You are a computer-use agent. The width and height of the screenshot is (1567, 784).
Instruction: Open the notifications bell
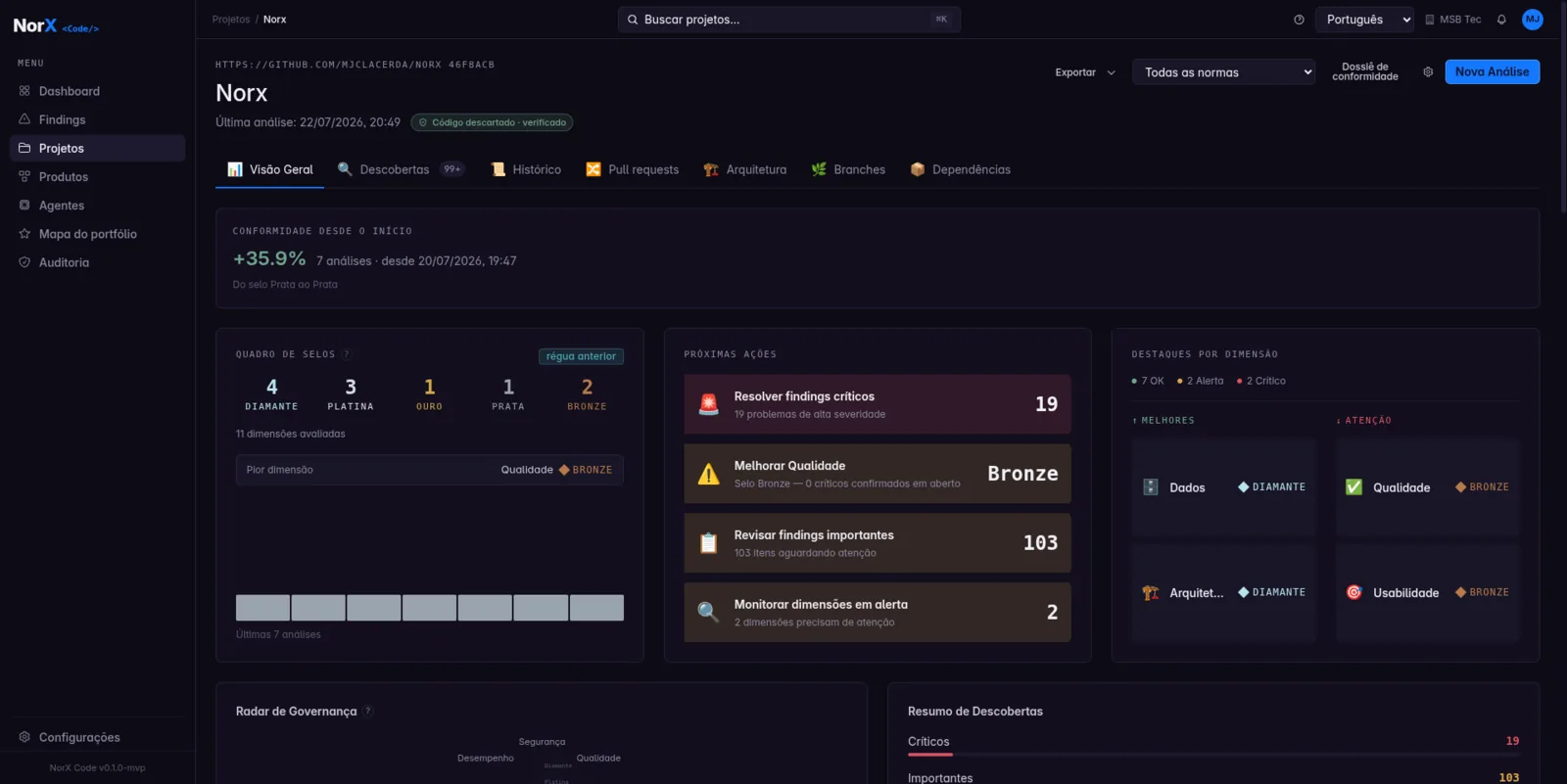(1501, 20)
